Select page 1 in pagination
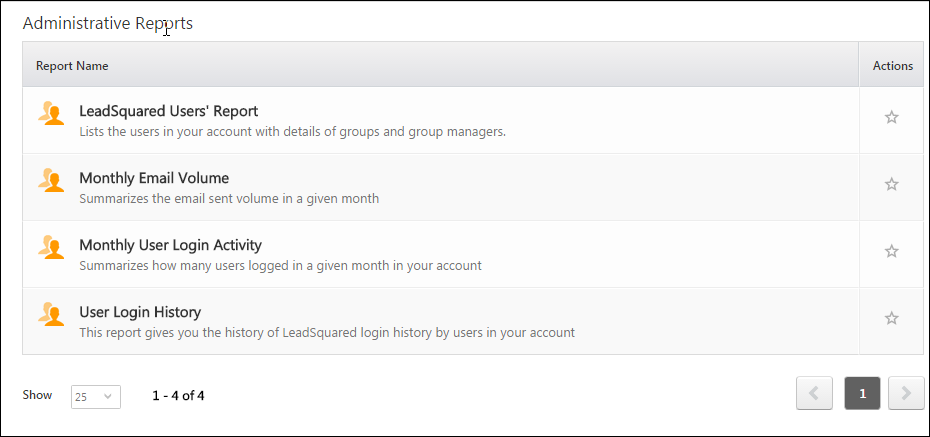This screenshot has height=437, width=930. [x=862, y=394]
